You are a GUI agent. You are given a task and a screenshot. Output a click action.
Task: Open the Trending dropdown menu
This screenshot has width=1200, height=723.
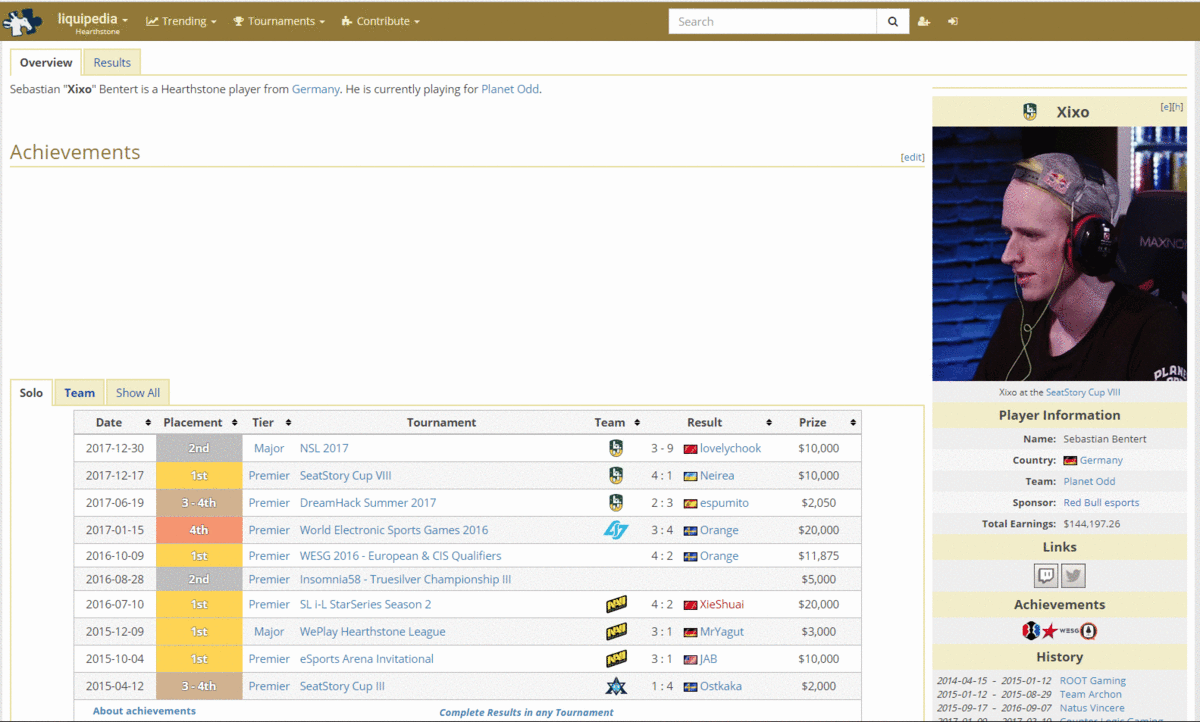181,21
